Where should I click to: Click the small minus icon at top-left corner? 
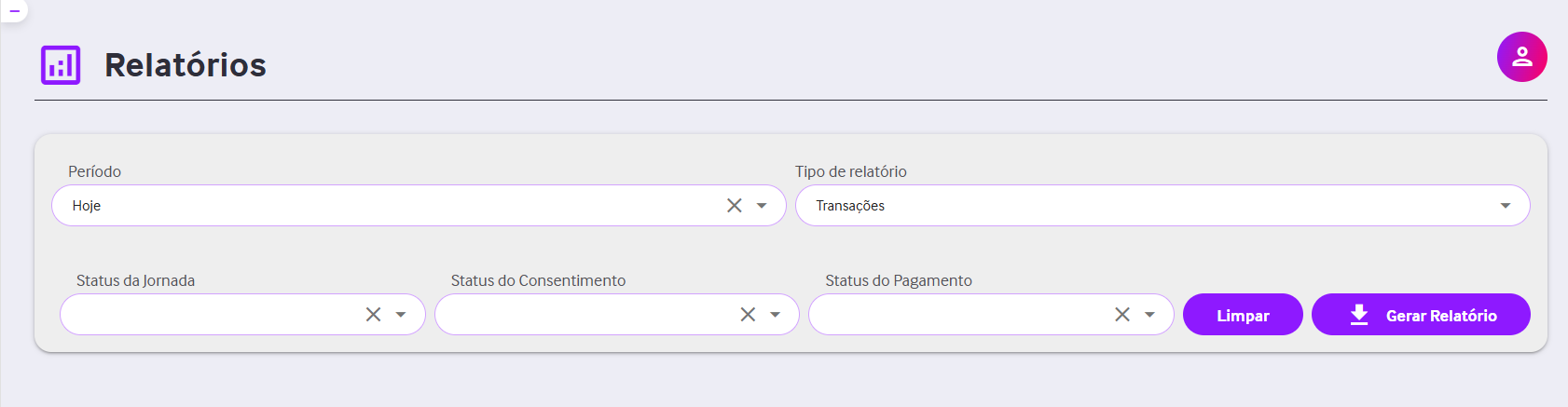[14, 11]
